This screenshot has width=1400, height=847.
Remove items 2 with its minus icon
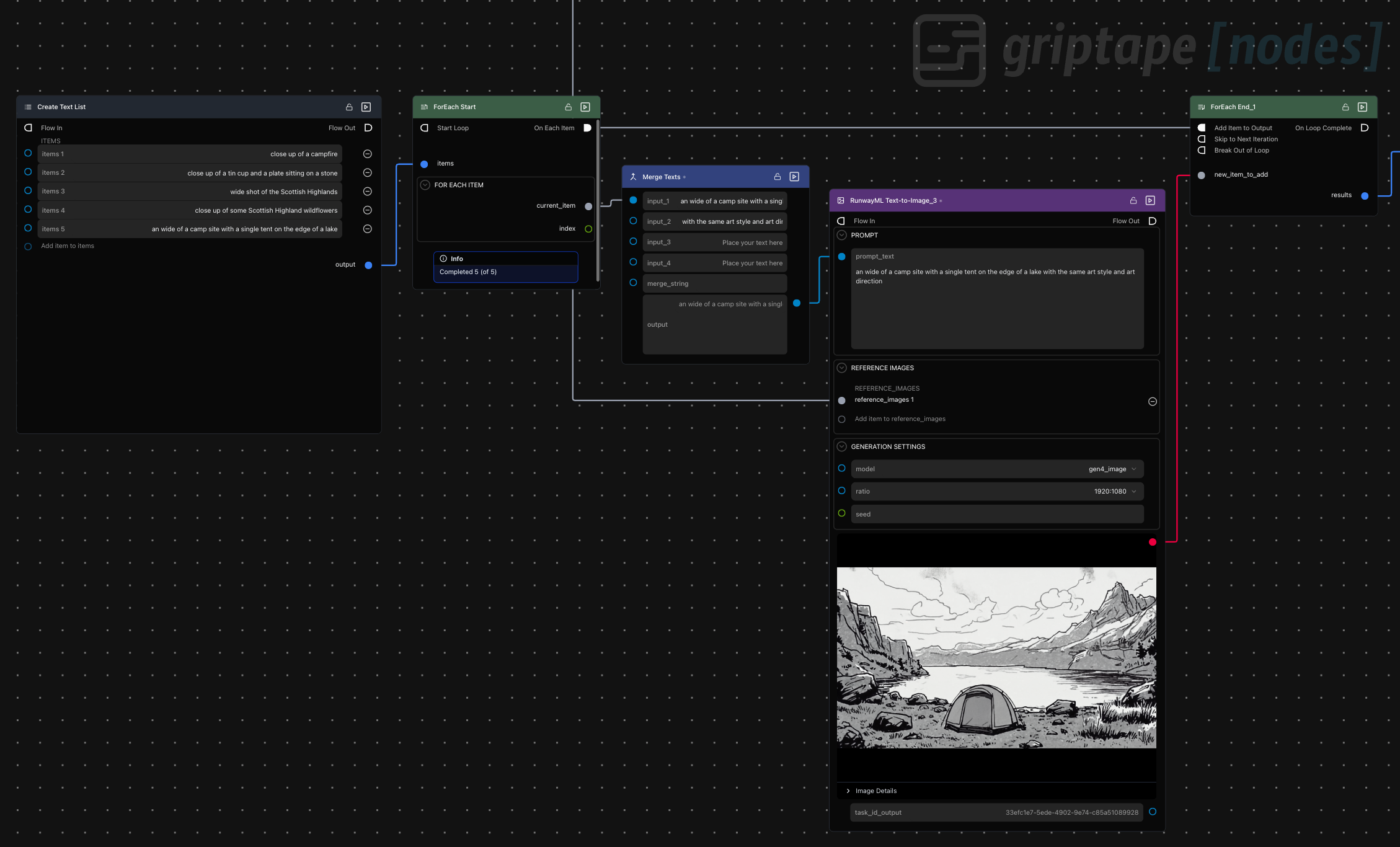click(x=367, y=172)
